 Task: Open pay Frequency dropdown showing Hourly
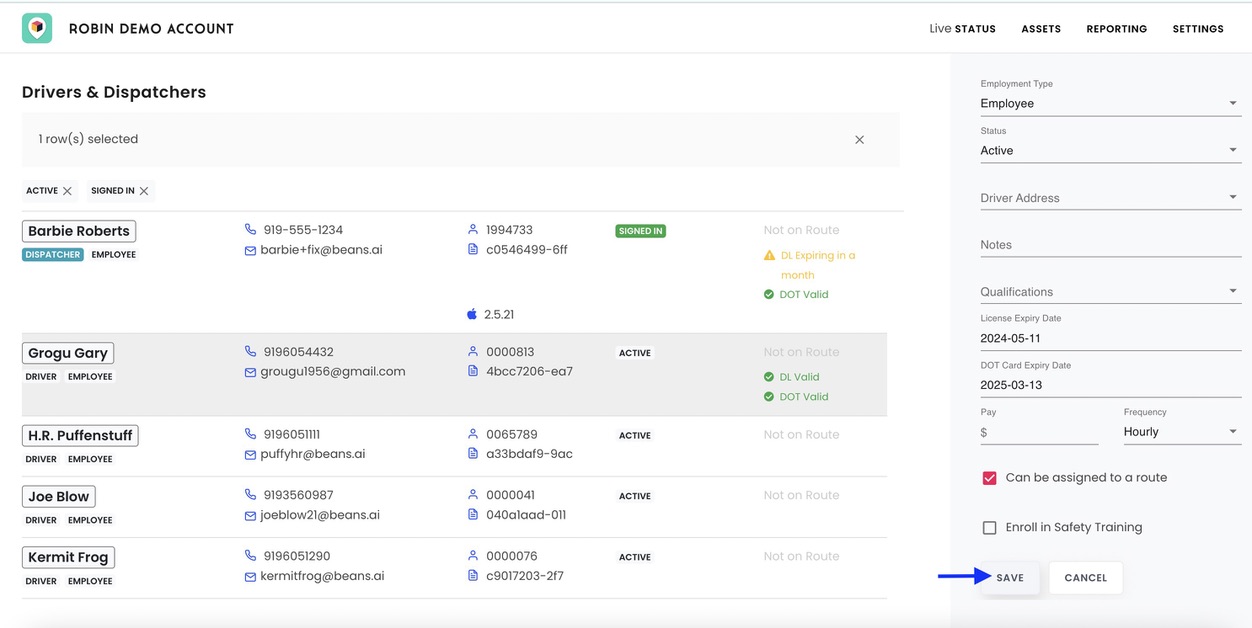pos(1182,432)
